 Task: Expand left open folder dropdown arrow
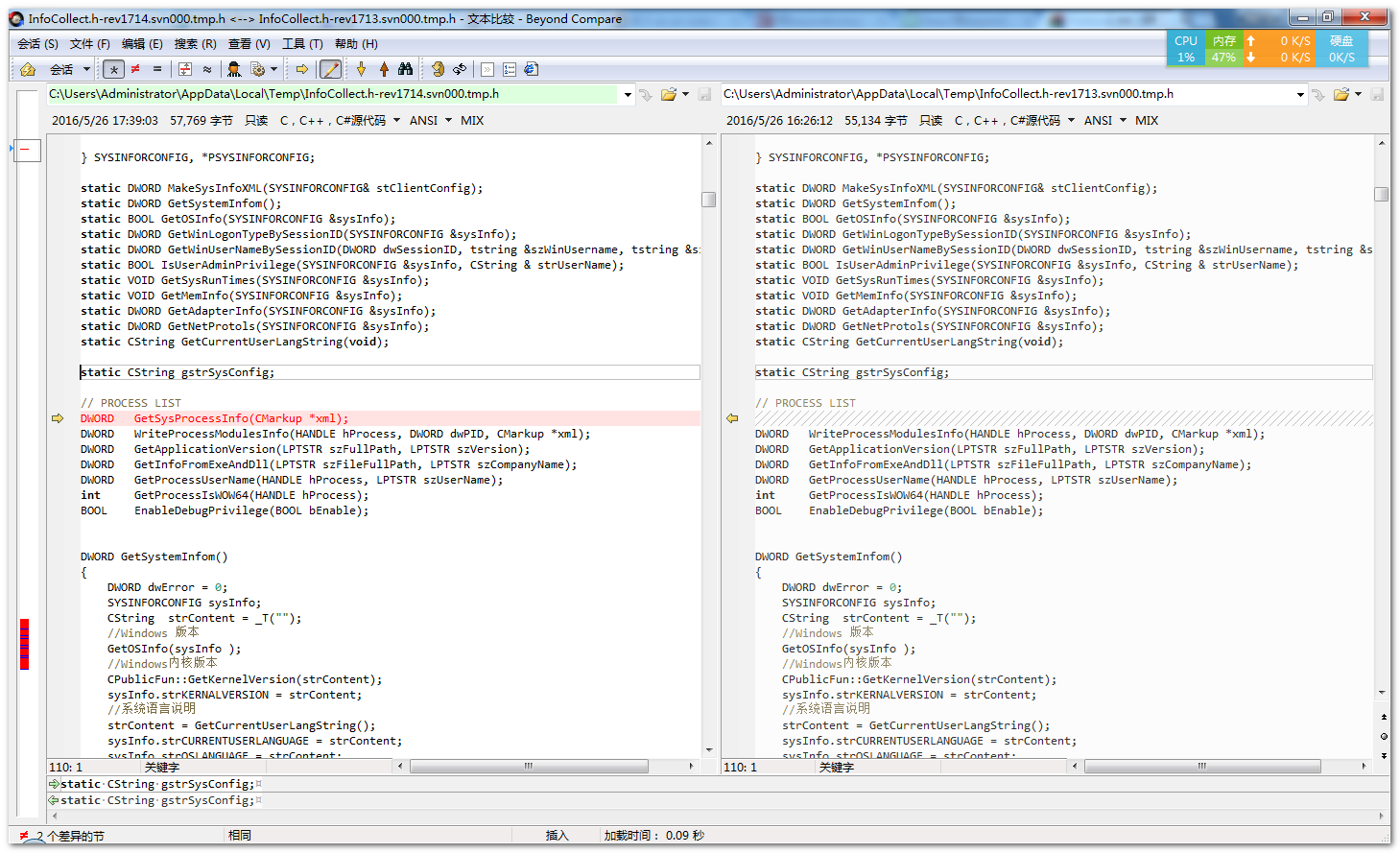click(x=685, y=94)
